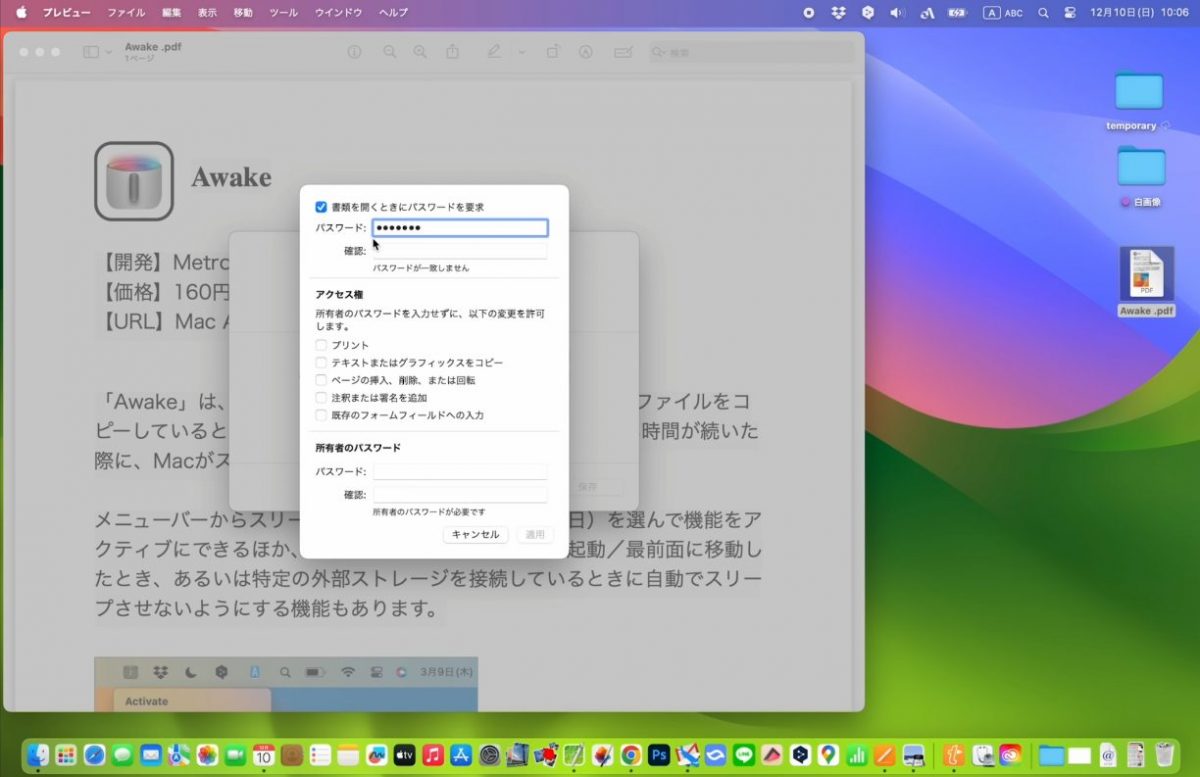The width and height of the screenshot is (1200, 777).
Task: Check ページの挿入、削除、または回転
Action: click(x=321, y=380)
